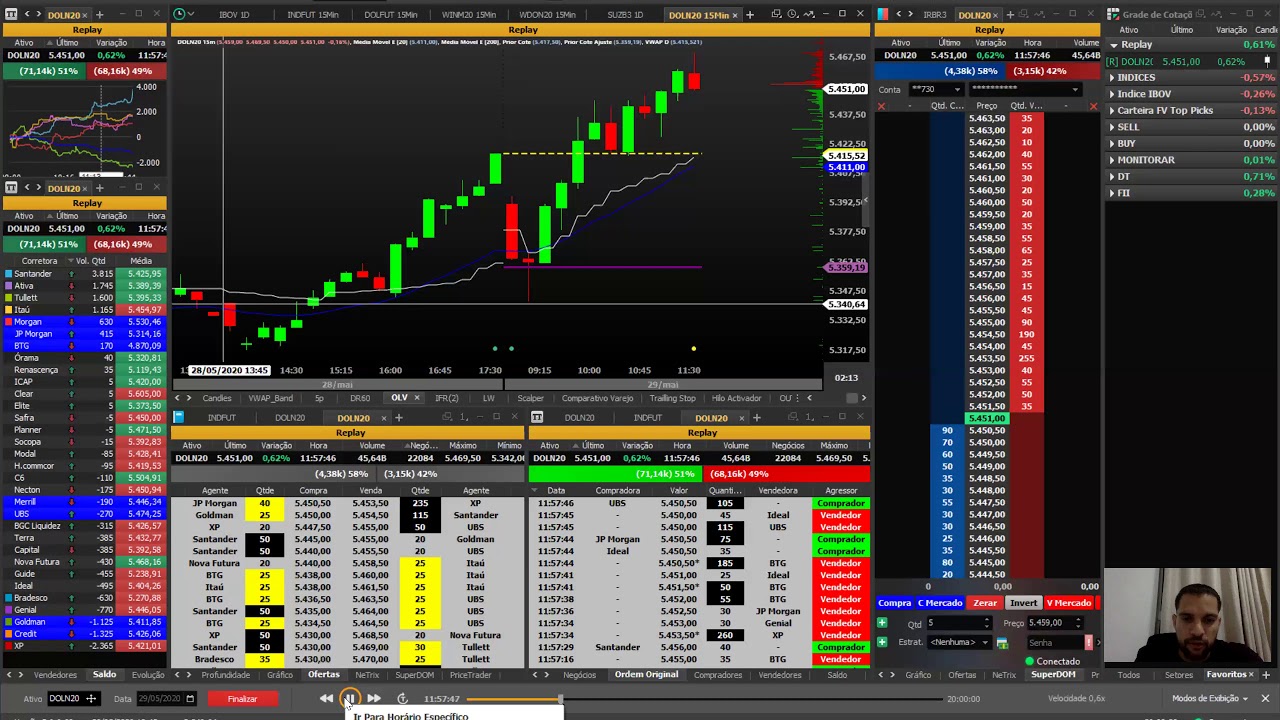Select the VWAP_Band indicator tab

coord(270,398)
